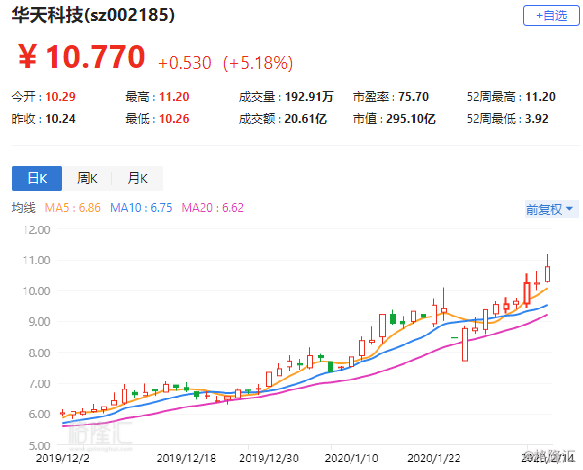Image resolution: width=583 pixels, height=470 pixels.
Task: Click the 52周最高 value 11.20
Action: (540, 97)
